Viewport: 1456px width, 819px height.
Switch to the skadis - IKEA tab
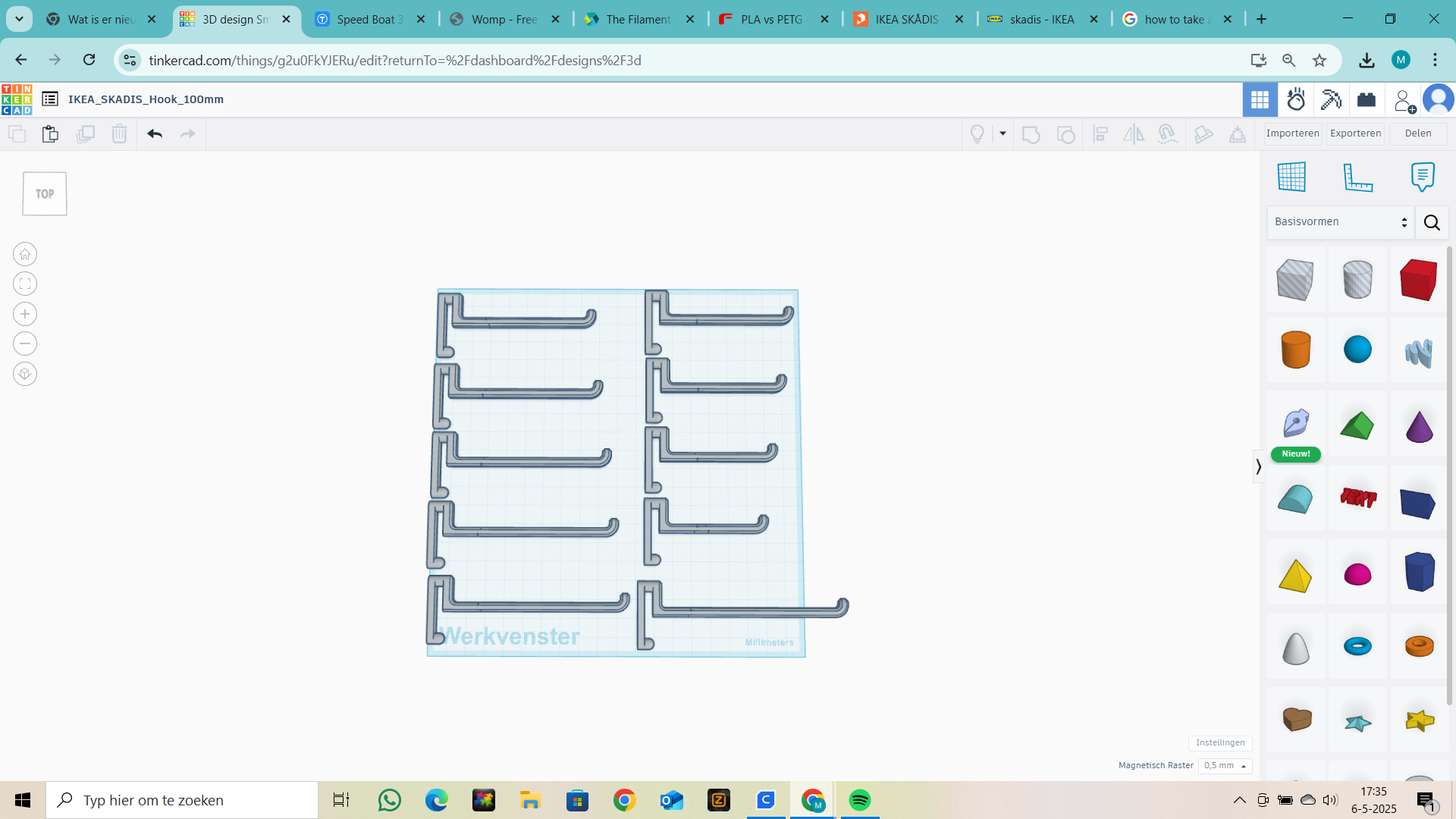tap(1043, 19)
